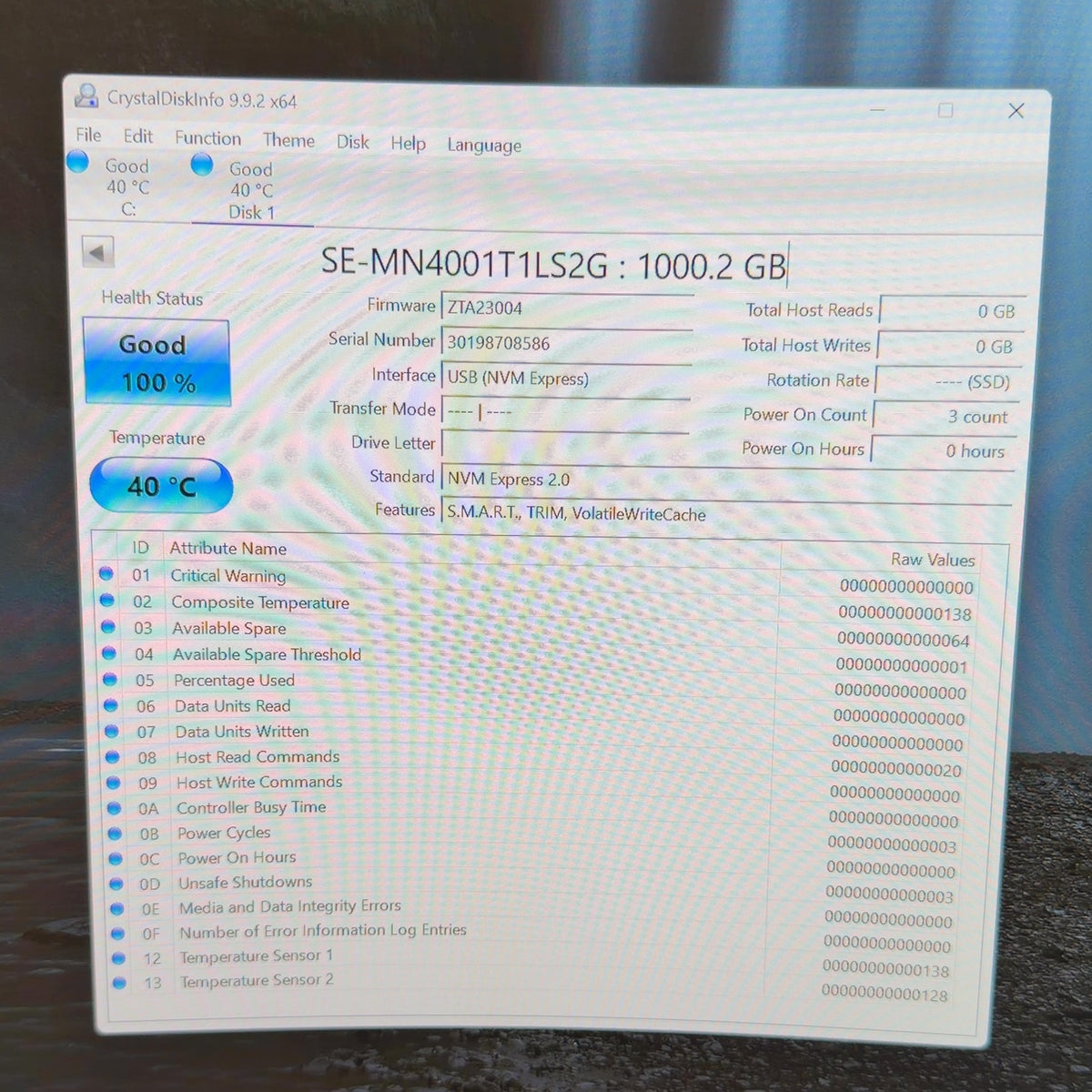Viewport: 1092px width, 1092px height.
Task: Click raw value 00000000000128 of Temperature Sensor 2
Action: 885,994
